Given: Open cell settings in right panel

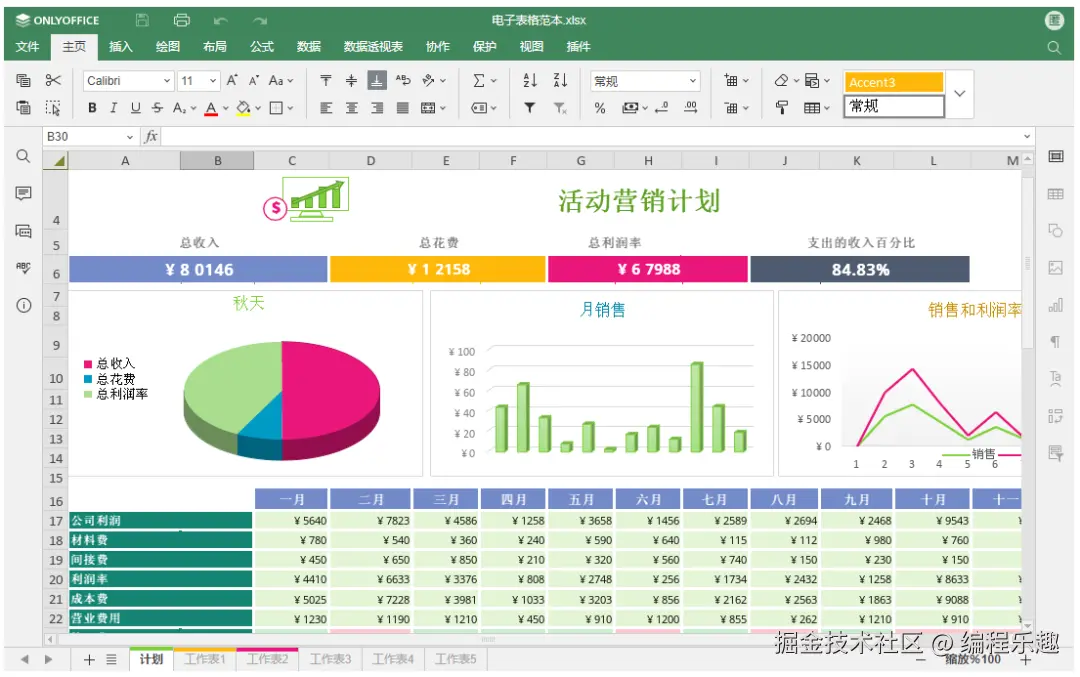Looking at the screenshot, I should [1055, 156].
